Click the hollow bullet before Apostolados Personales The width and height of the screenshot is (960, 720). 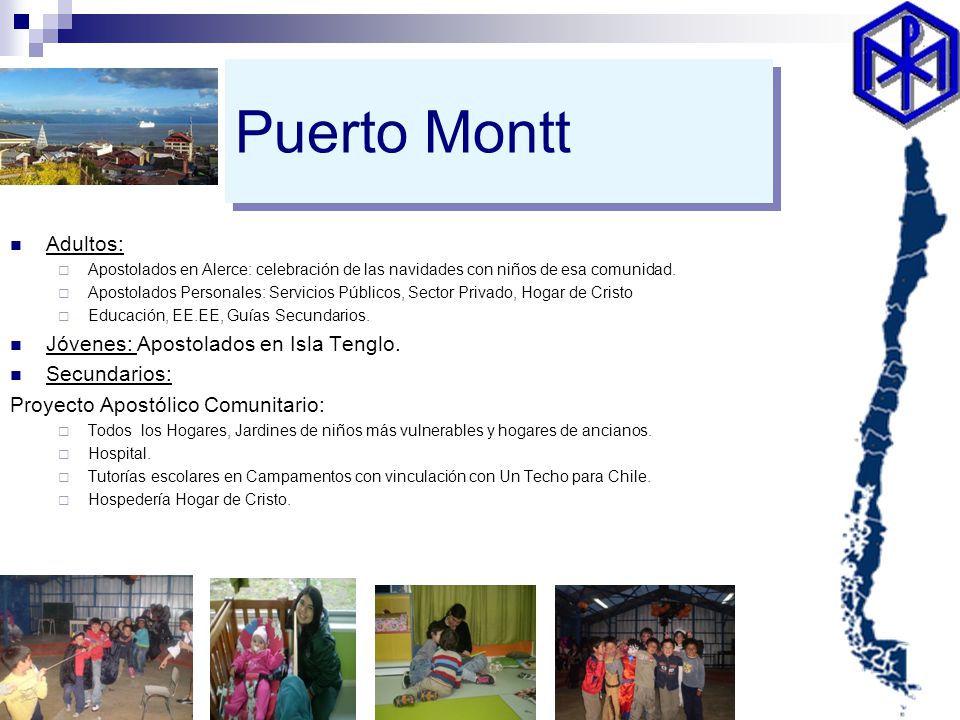64,293
